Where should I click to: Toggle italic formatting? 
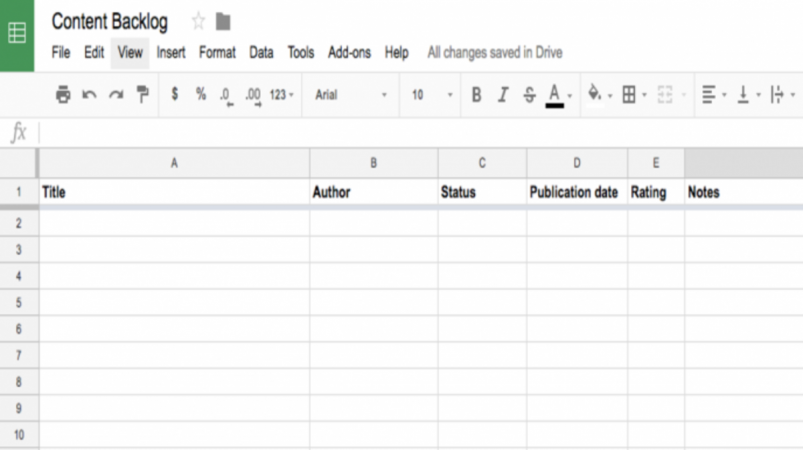click(x=503, y=95)
